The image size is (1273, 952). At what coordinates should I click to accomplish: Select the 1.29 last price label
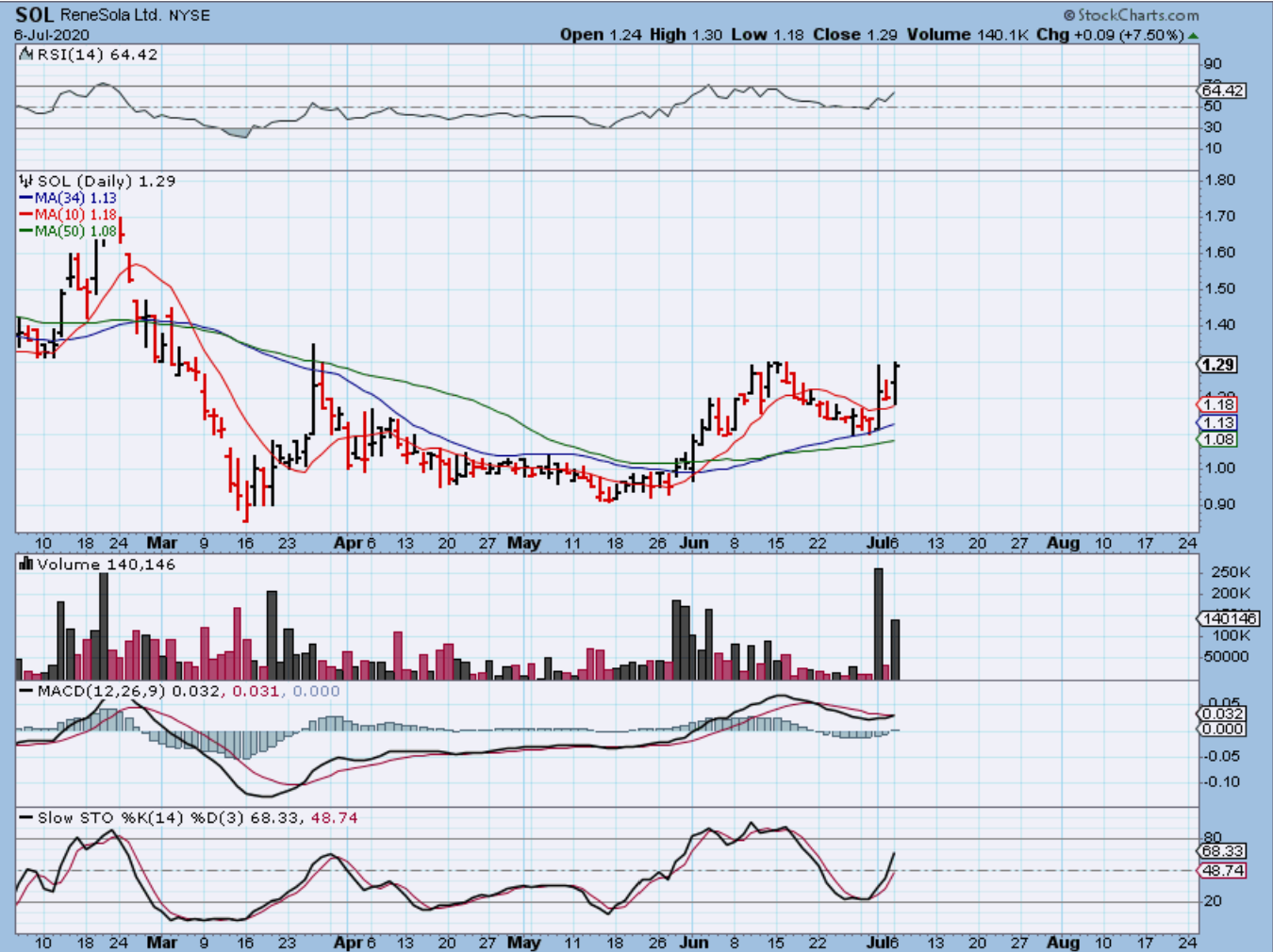tap(1218, 365)
